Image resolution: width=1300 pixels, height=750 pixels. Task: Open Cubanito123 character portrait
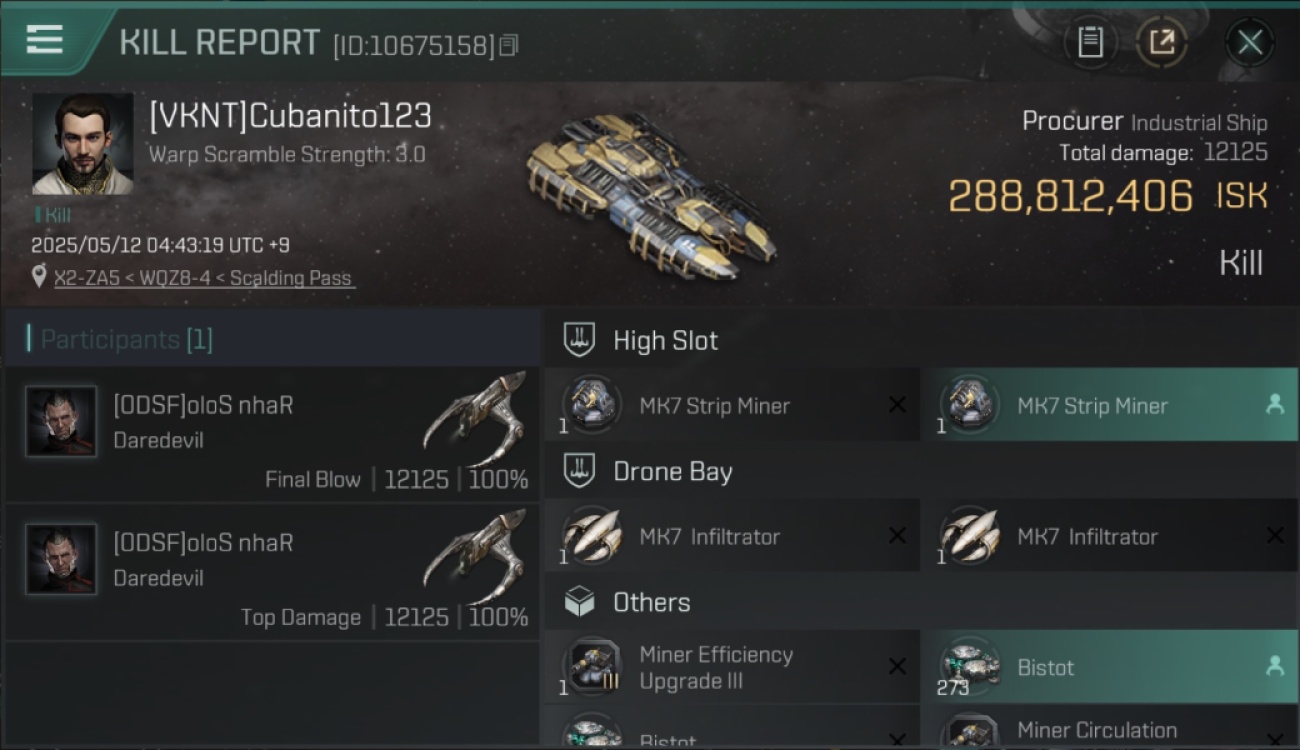pos(83,144)
